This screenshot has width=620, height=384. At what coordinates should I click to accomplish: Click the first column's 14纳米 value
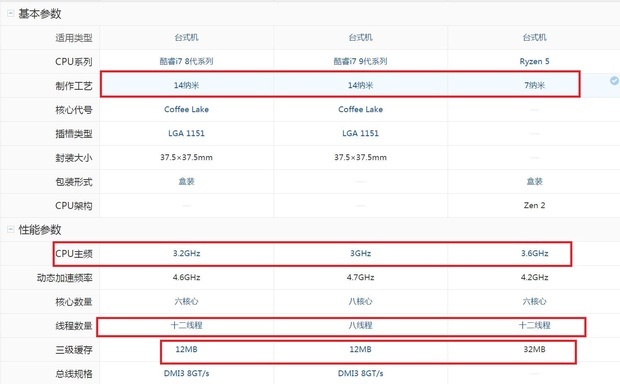click(186, 85)
